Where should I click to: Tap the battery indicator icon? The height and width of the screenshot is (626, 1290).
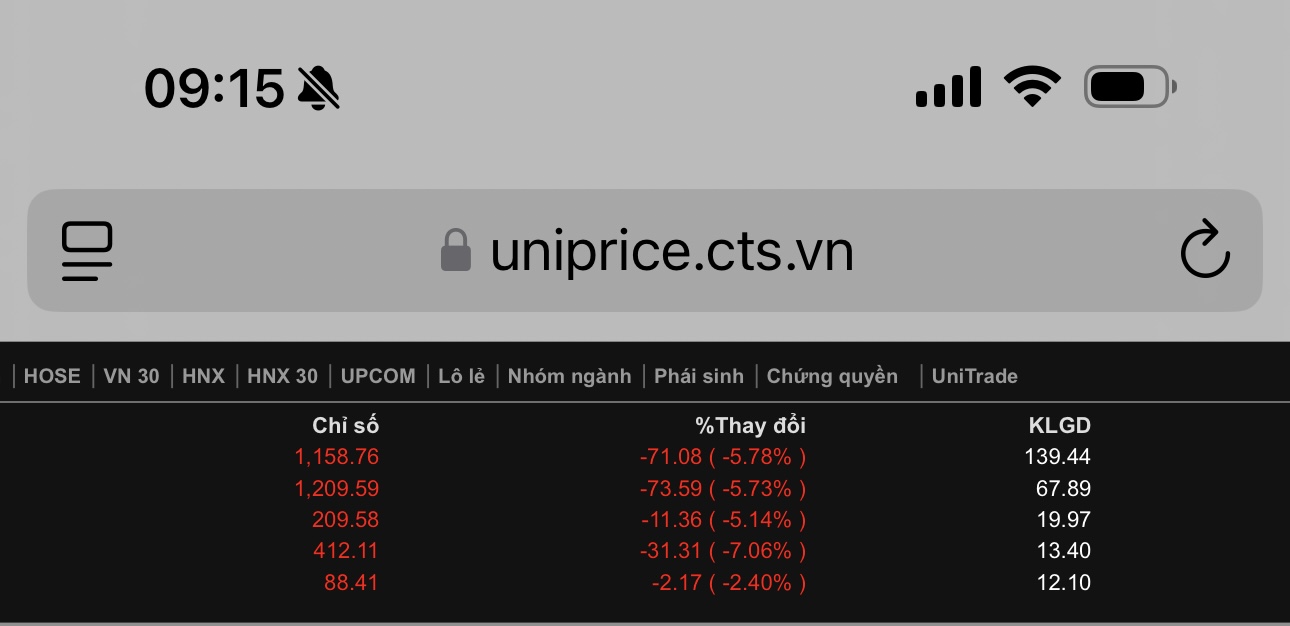point(1129,87)
